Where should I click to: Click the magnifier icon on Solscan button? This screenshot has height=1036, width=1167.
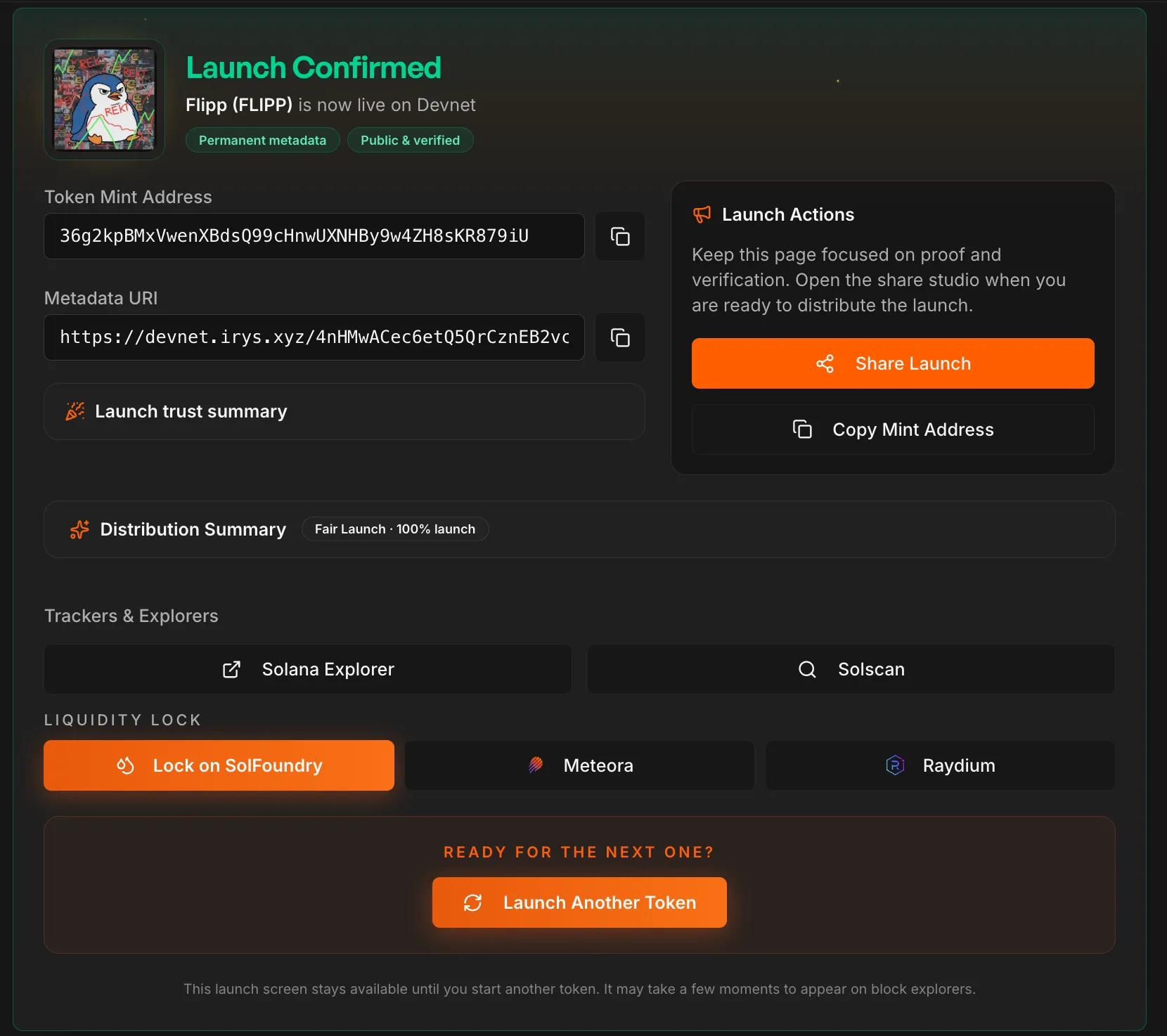(807, 669)
